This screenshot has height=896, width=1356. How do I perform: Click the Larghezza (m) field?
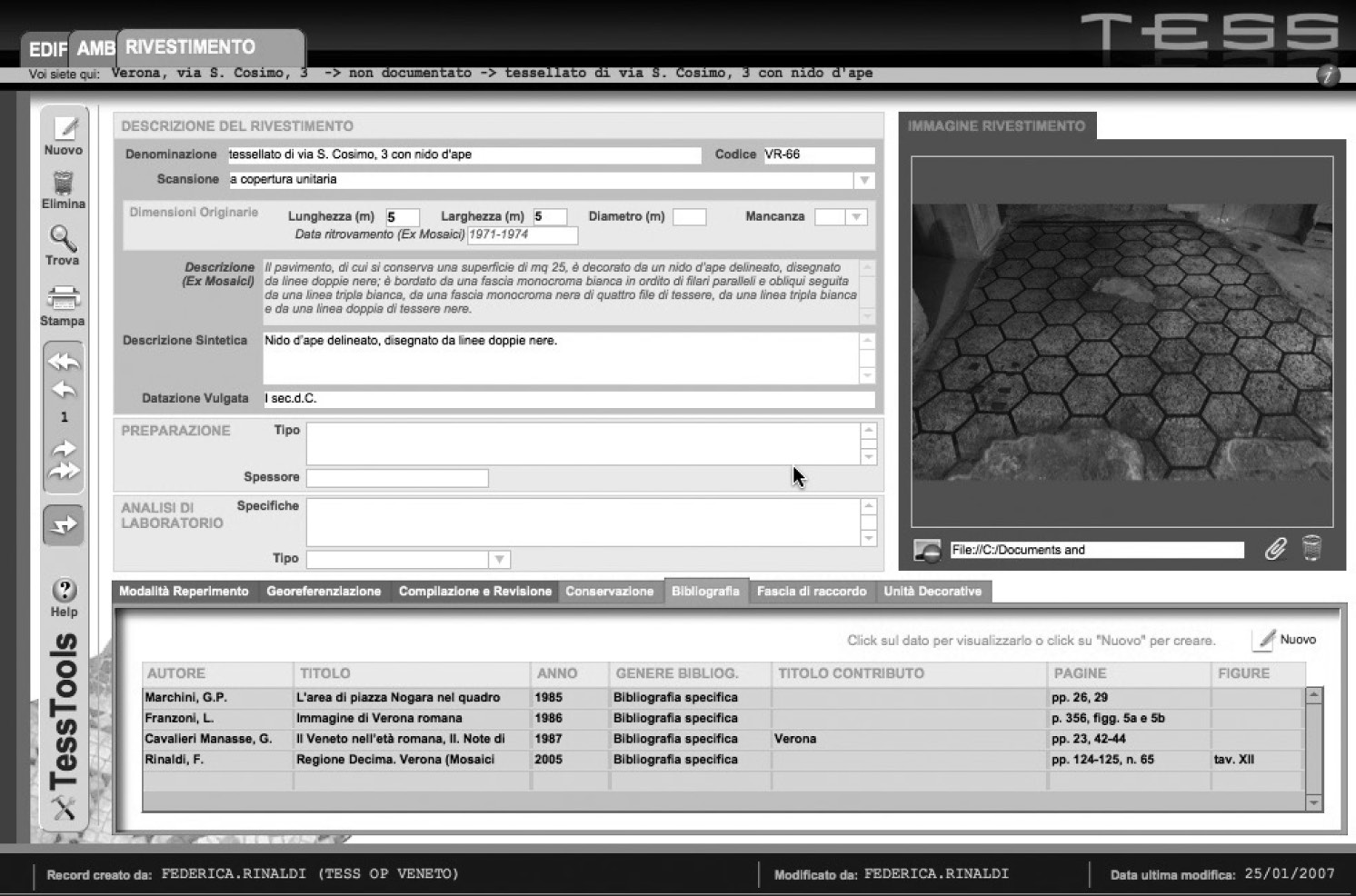pyautogui.click(x=550, y=217)
